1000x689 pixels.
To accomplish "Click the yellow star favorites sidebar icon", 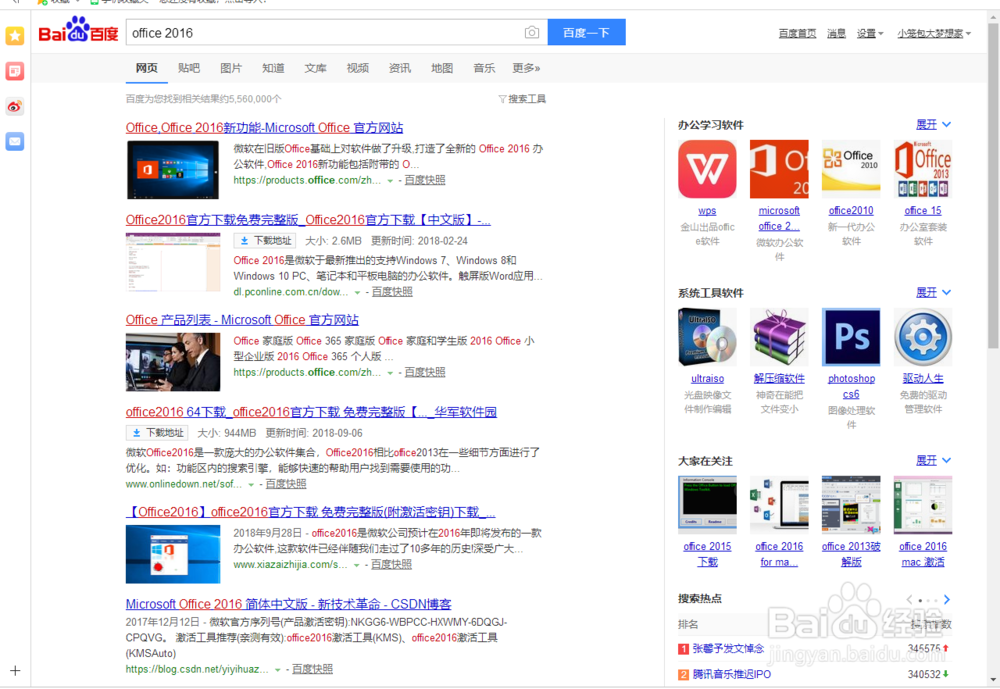I will click(x=15, y=36).
